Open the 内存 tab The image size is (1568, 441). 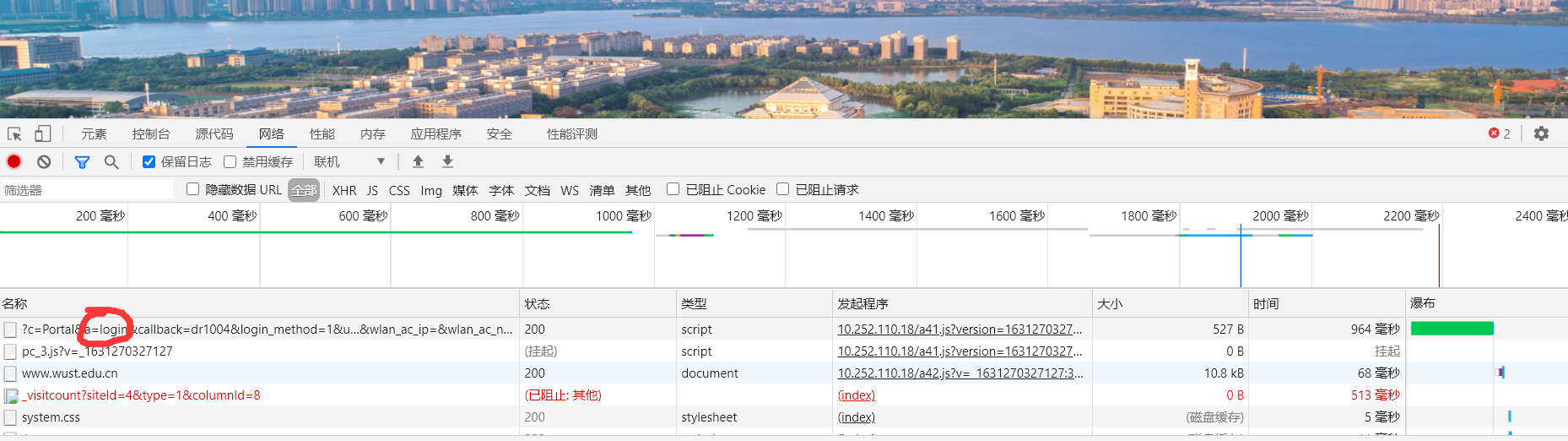(x=373, y=133)
